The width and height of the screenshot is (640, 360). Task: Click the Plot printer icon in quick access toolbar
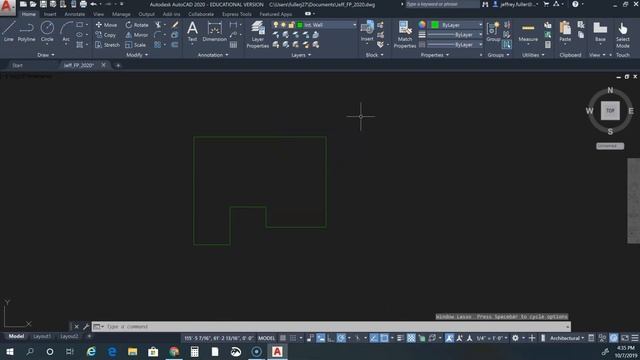(83, 4)
